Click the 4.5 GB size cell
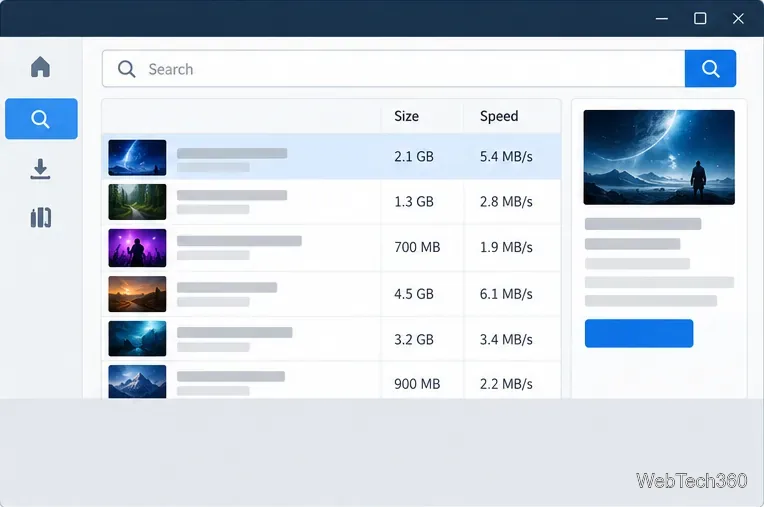764x507 pixels. tap(414, 294)
